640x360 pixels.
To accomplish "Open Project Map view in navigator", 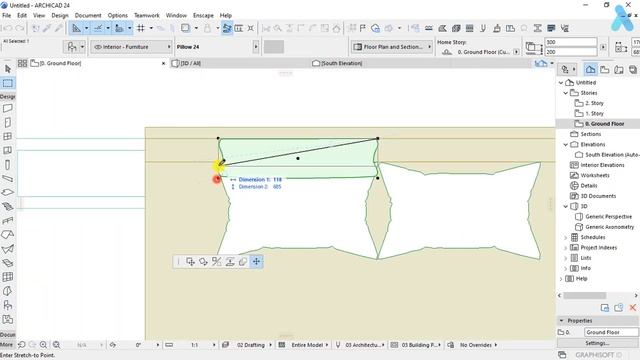I will pyautogui.click(x=590, y=69).
